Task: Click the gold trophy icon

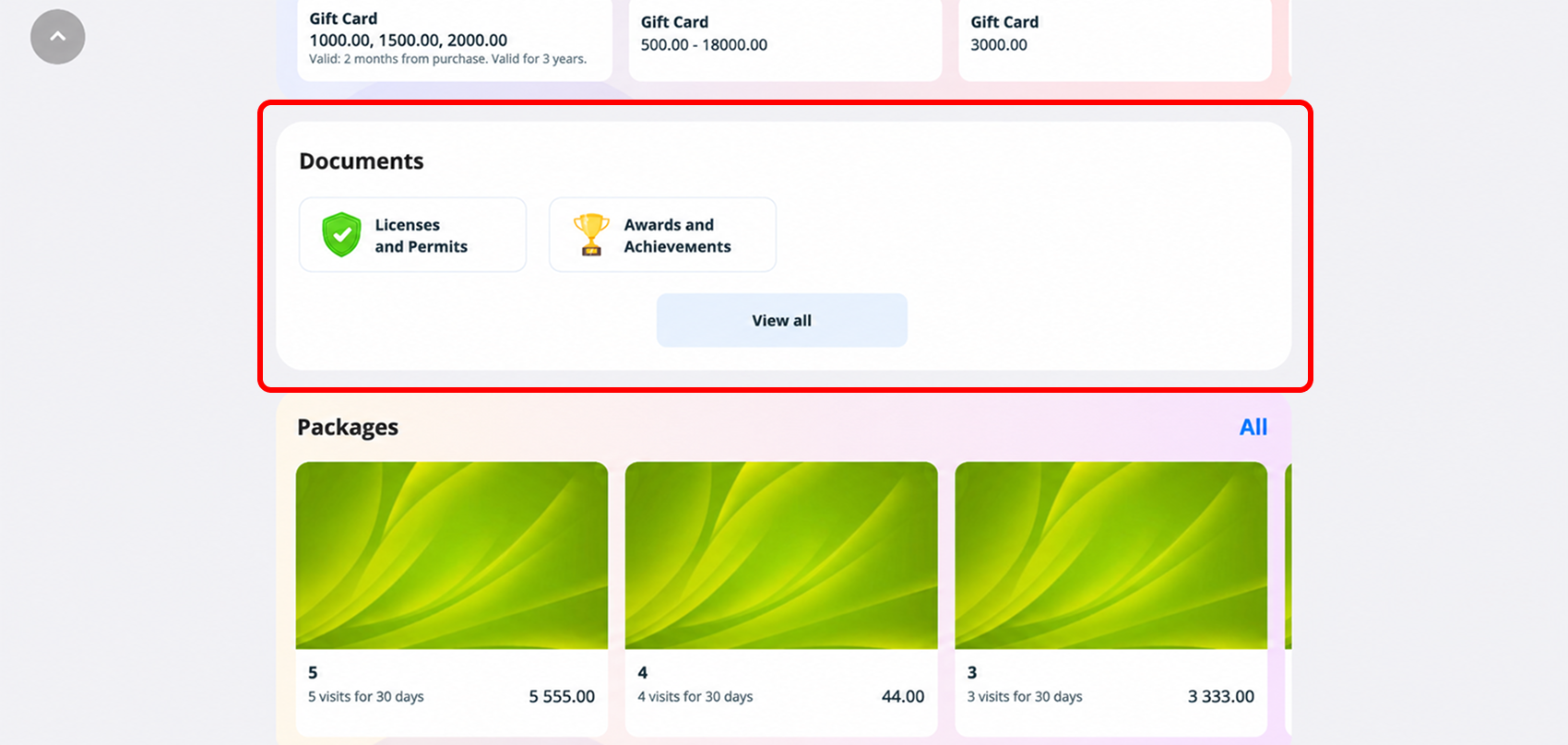Action: pyautogui.click(x=591, y=234)
